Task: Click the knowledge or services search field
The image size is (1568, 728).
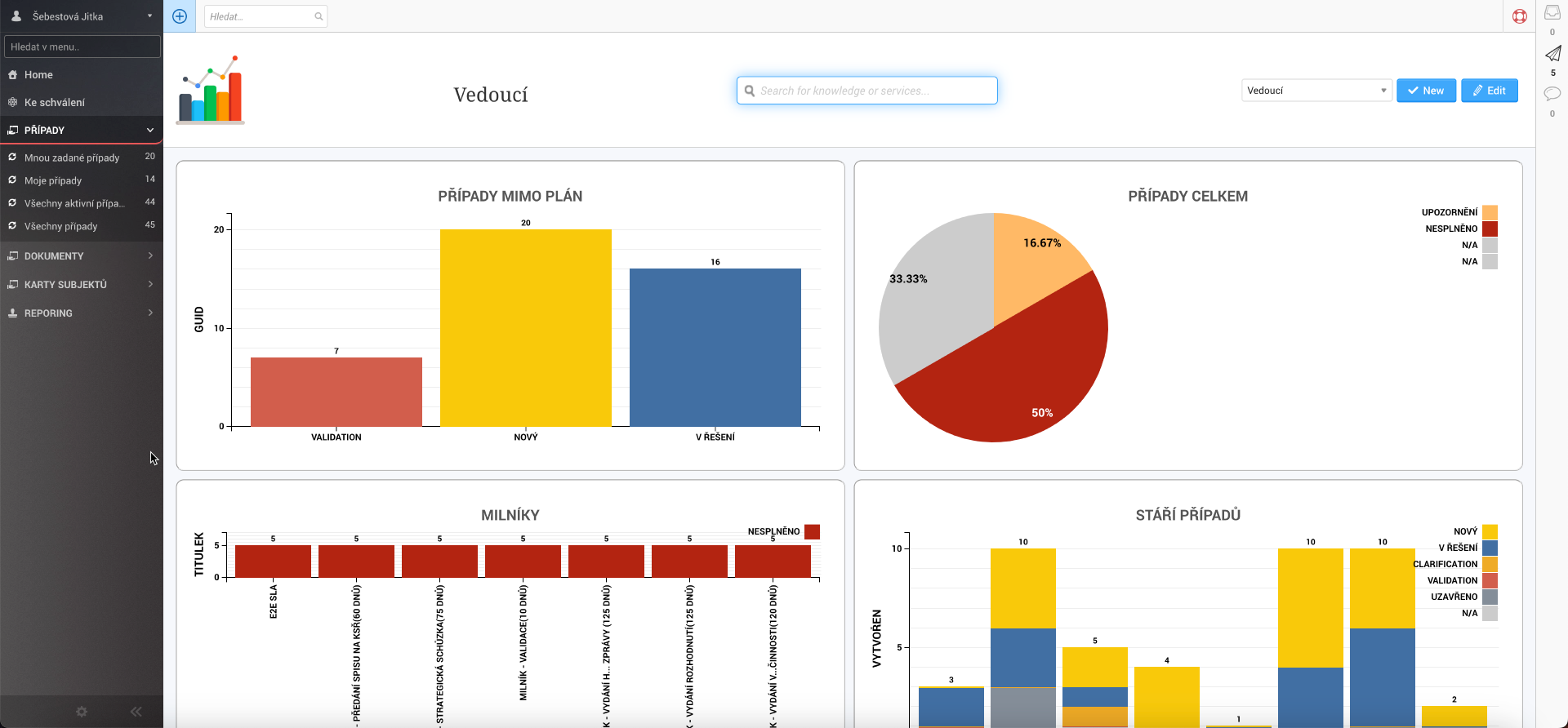Action: point(867,91)
